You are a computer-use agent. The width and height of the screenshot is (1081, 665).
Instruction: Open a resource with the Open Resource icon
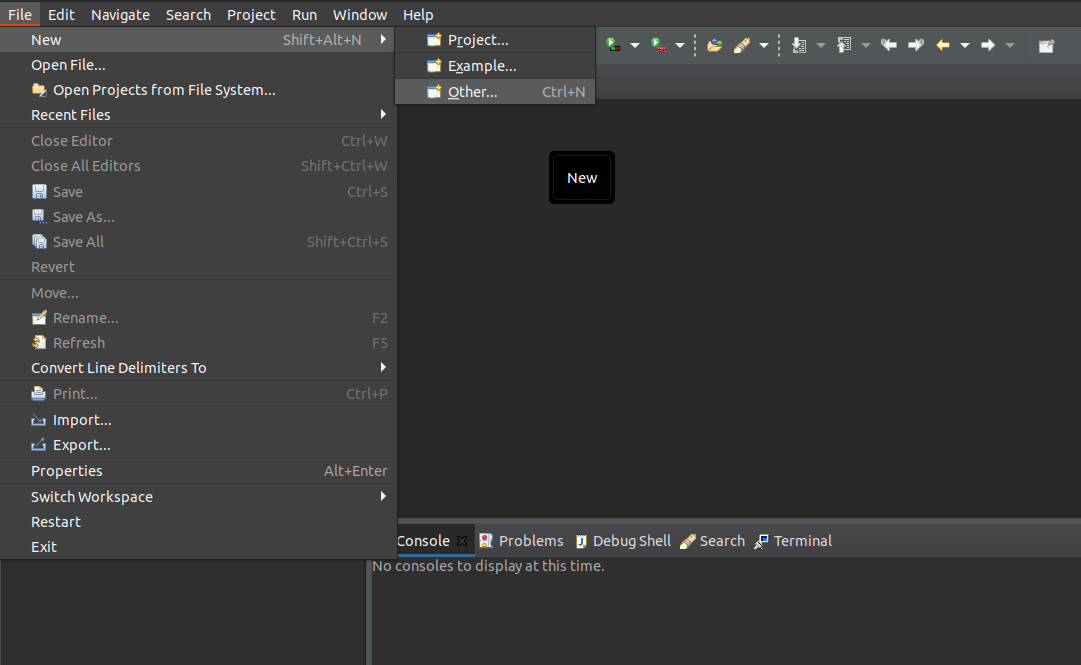click(x=716, y=44)
